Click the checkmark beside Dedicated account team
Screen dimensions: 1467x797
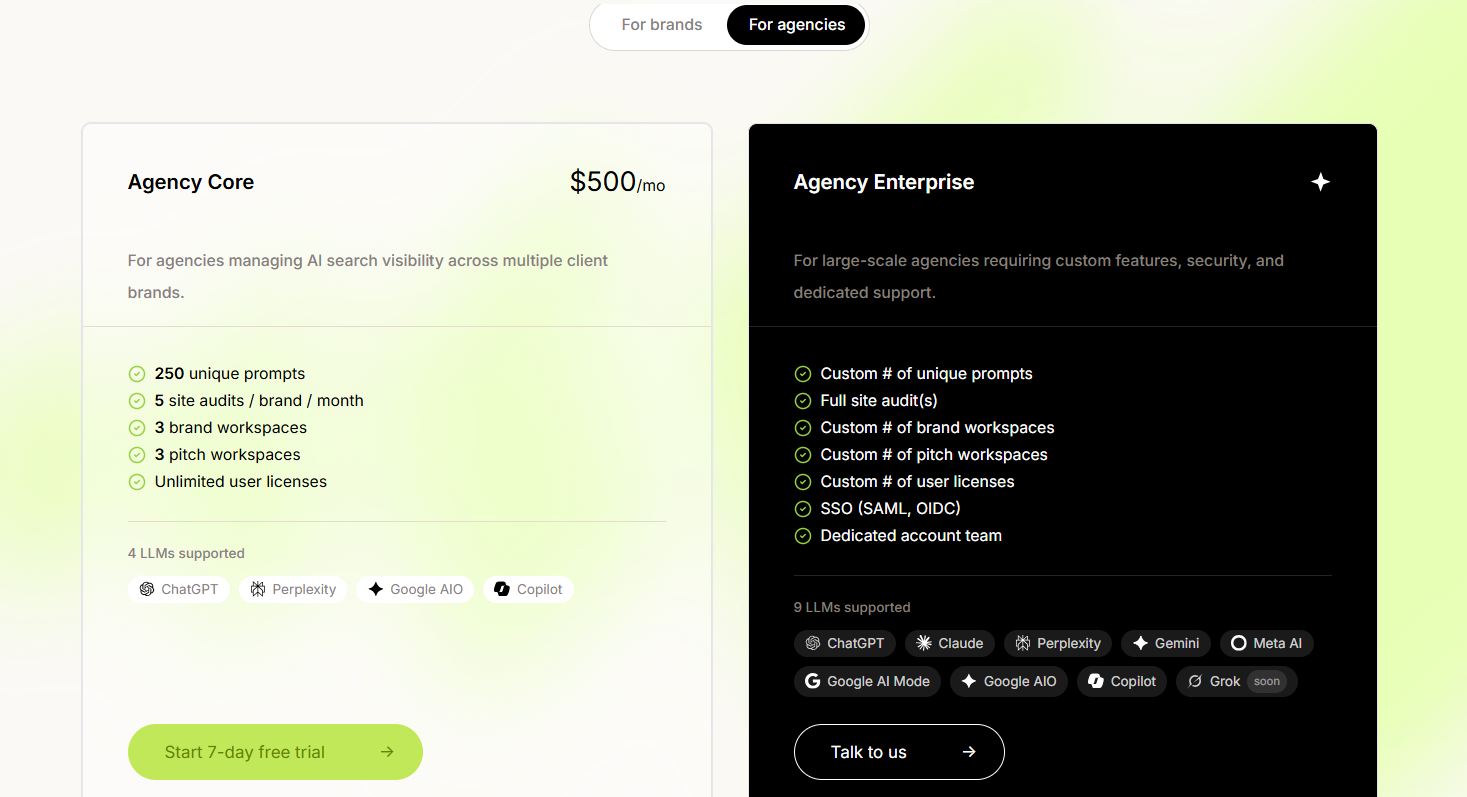(x=802, y=536)
